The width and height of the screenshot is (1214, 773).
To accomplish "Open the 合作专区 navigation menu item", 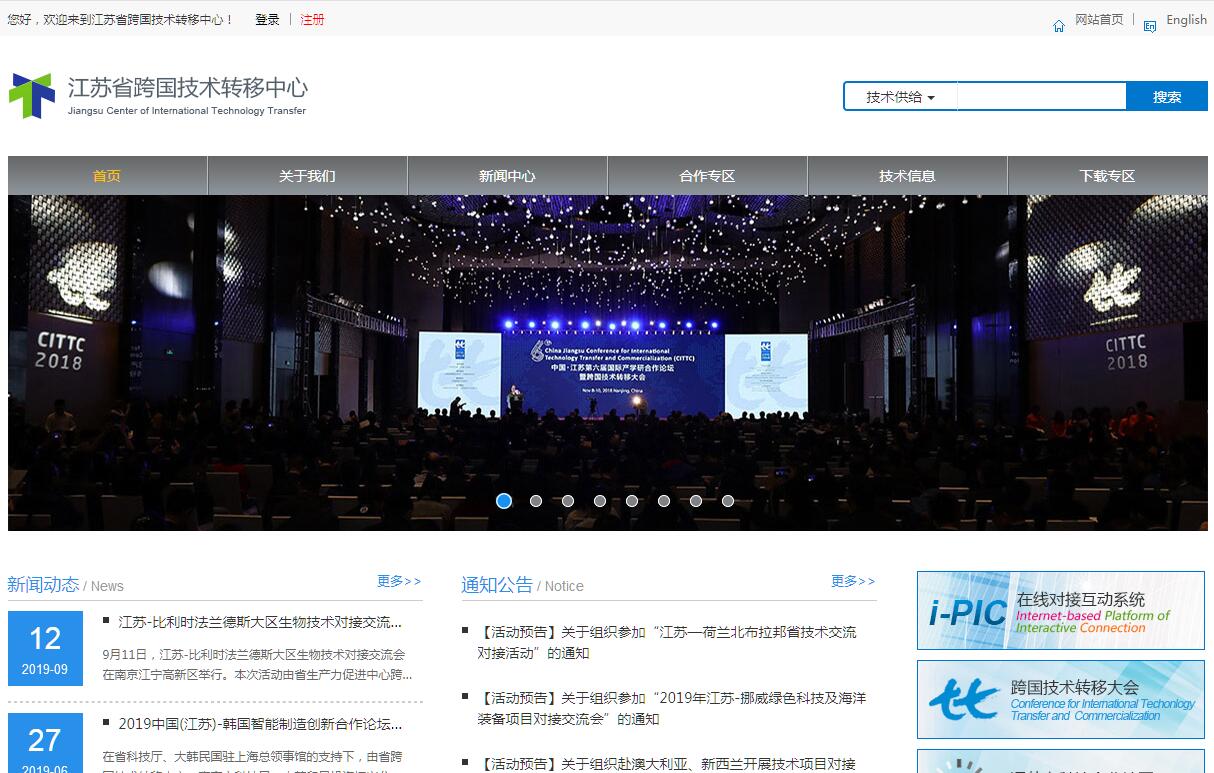I will point(707,176).
